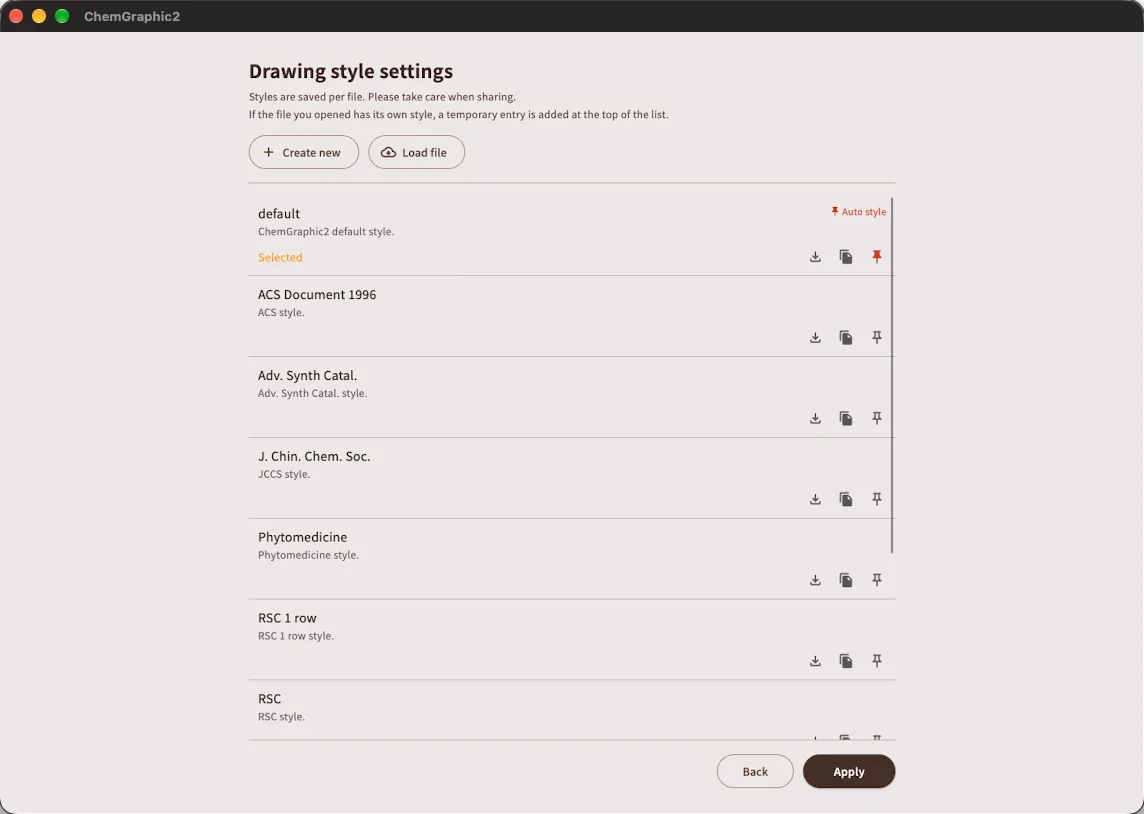Pin the RSC 1 row style
The width and height of the screenshot is (1144, 814).
pos(877,662)
